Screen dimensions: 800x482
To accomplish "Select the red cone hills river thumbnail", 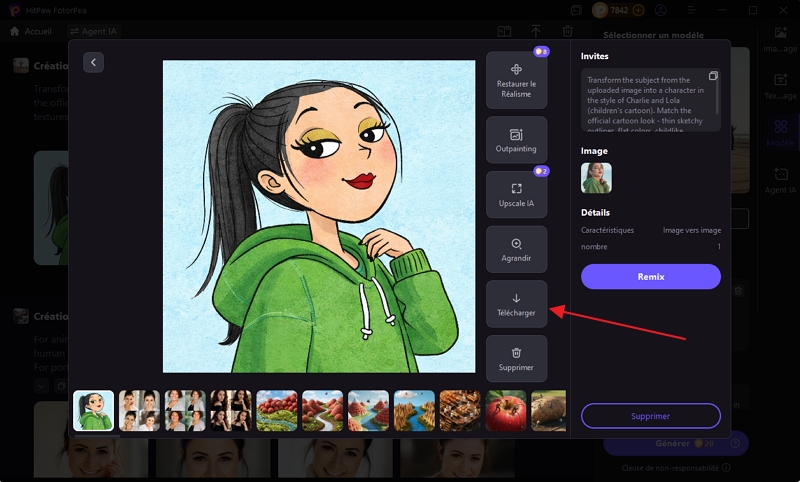I will tap(322, 411).
